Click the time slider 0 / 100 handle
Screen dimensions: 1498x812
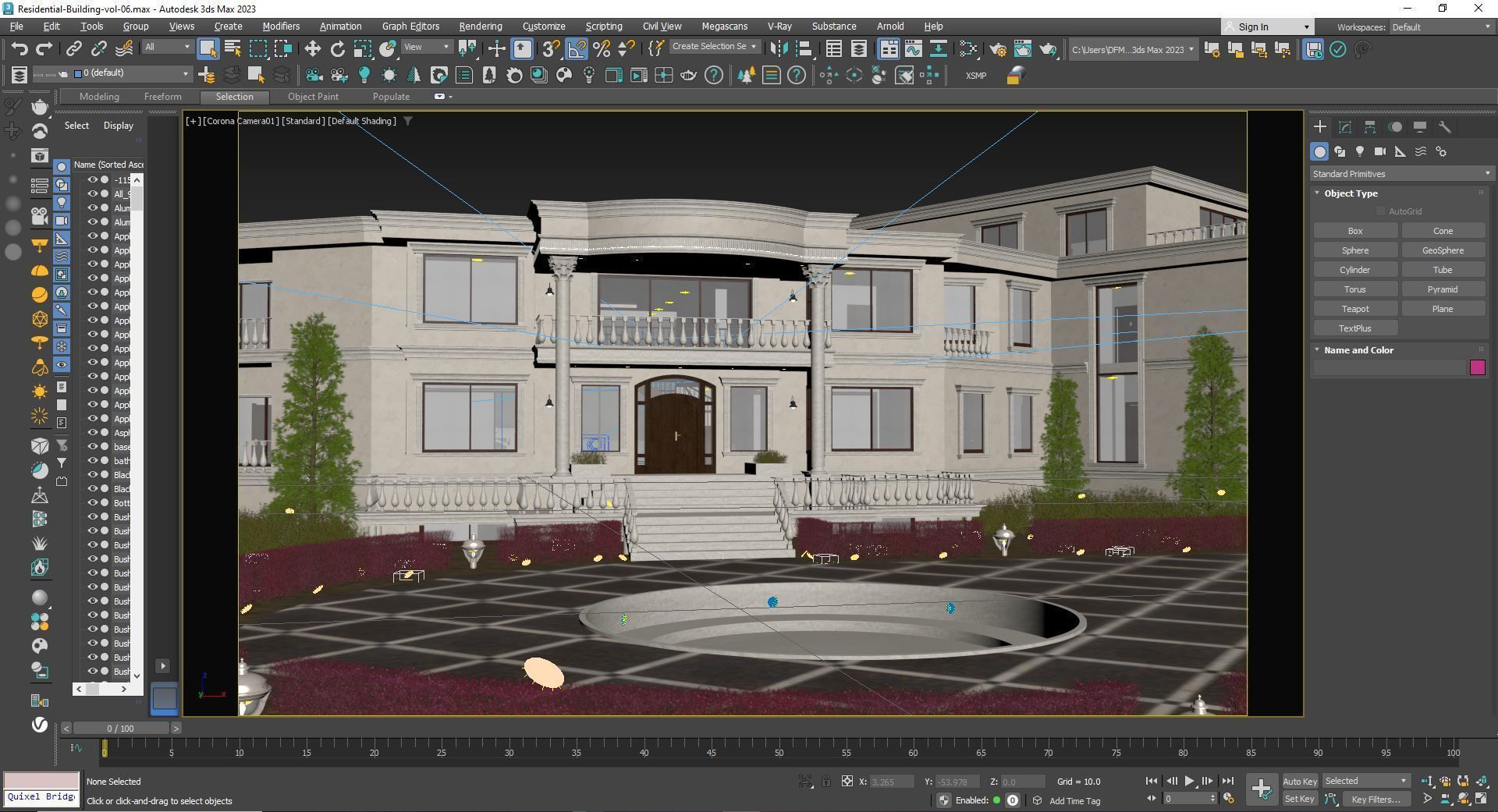tap(120, 729)
